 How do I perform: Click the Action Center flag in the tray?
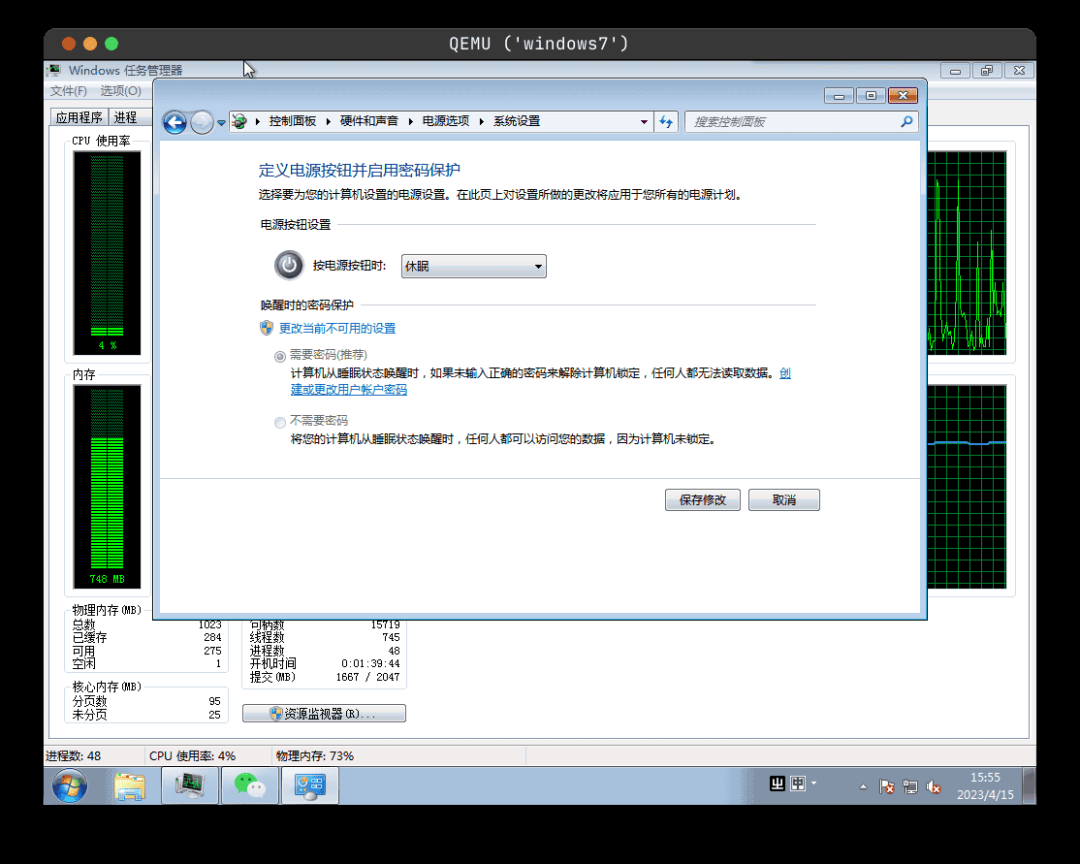(888, 786)
